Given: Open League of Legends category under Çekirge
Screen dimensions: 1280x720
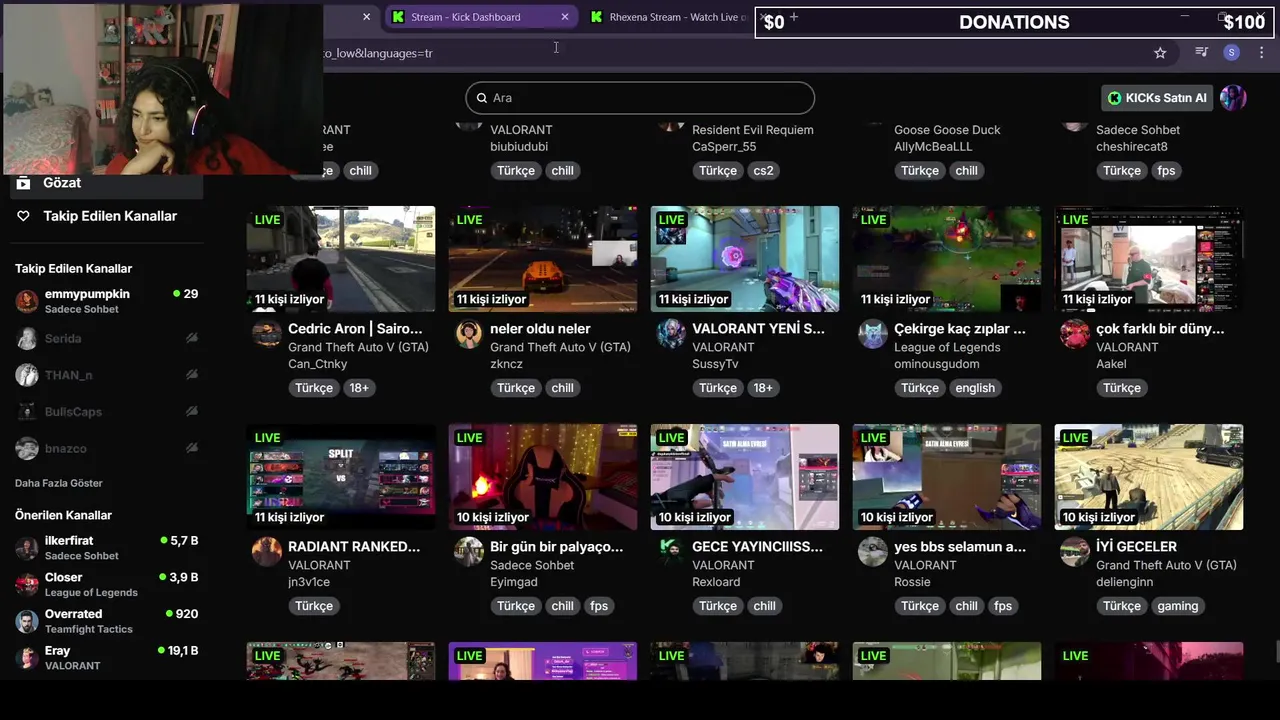Looking at the screenshot, I should tap(947, 347).
